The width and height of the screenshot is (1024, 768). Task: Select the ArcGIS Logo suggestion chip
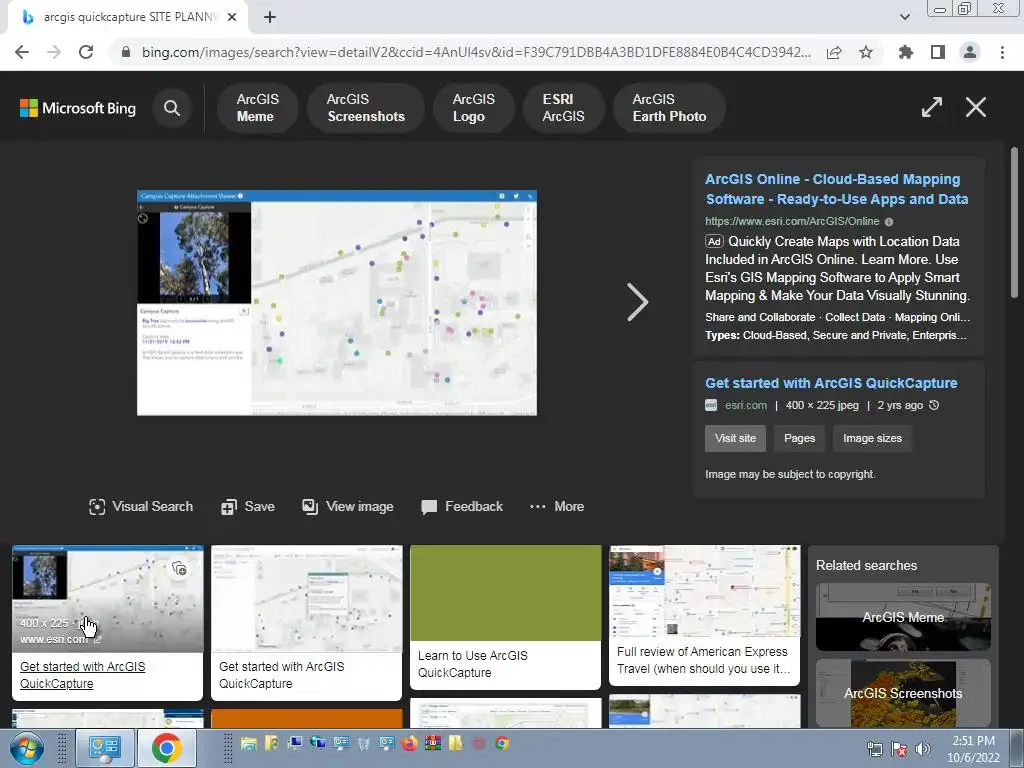[x=473, y=108]
